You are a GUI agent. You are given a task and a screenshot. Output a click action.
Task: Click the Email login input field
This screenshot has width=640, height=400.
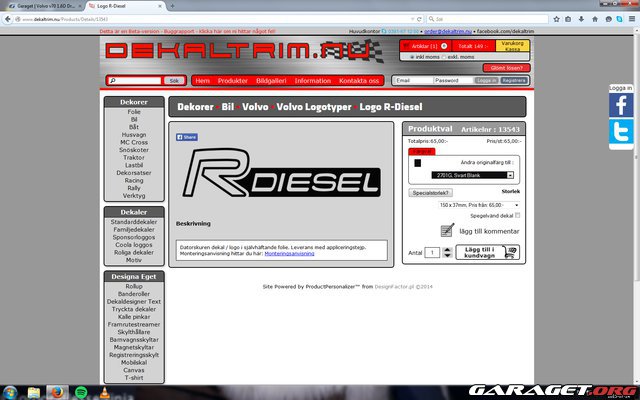(412, 80)
